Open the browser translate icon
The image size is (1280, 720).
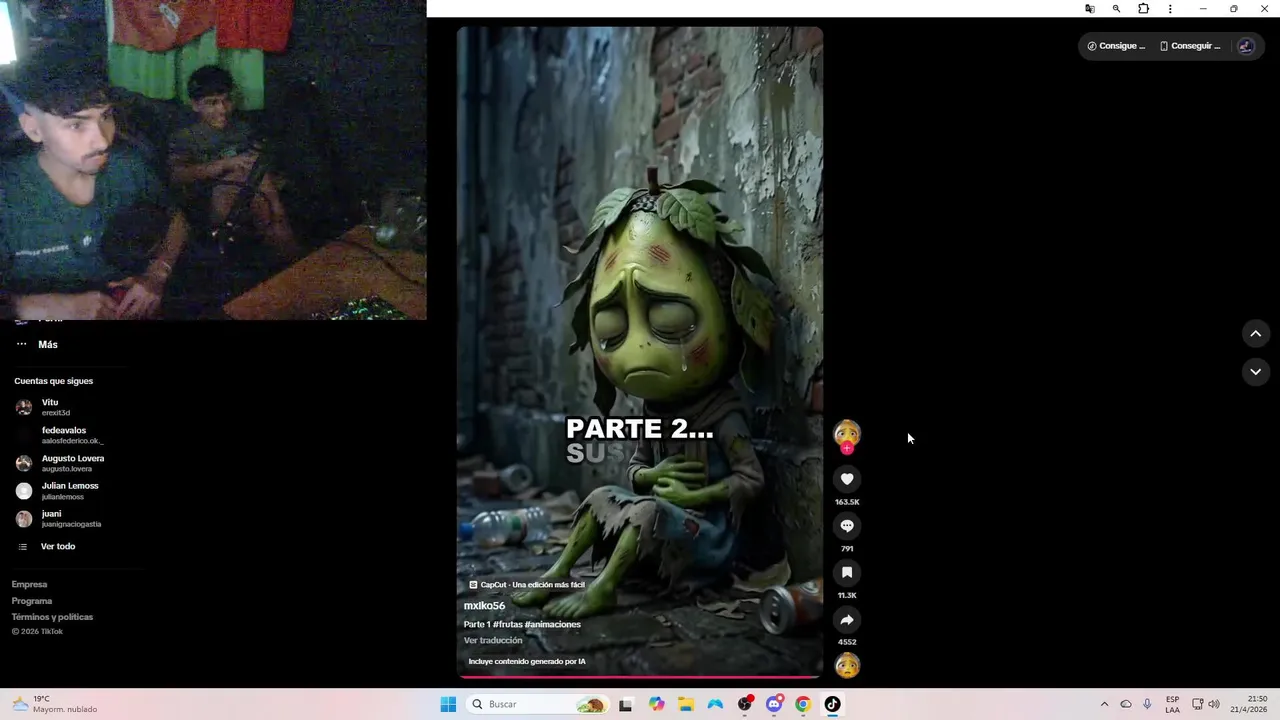(1090, 9)
